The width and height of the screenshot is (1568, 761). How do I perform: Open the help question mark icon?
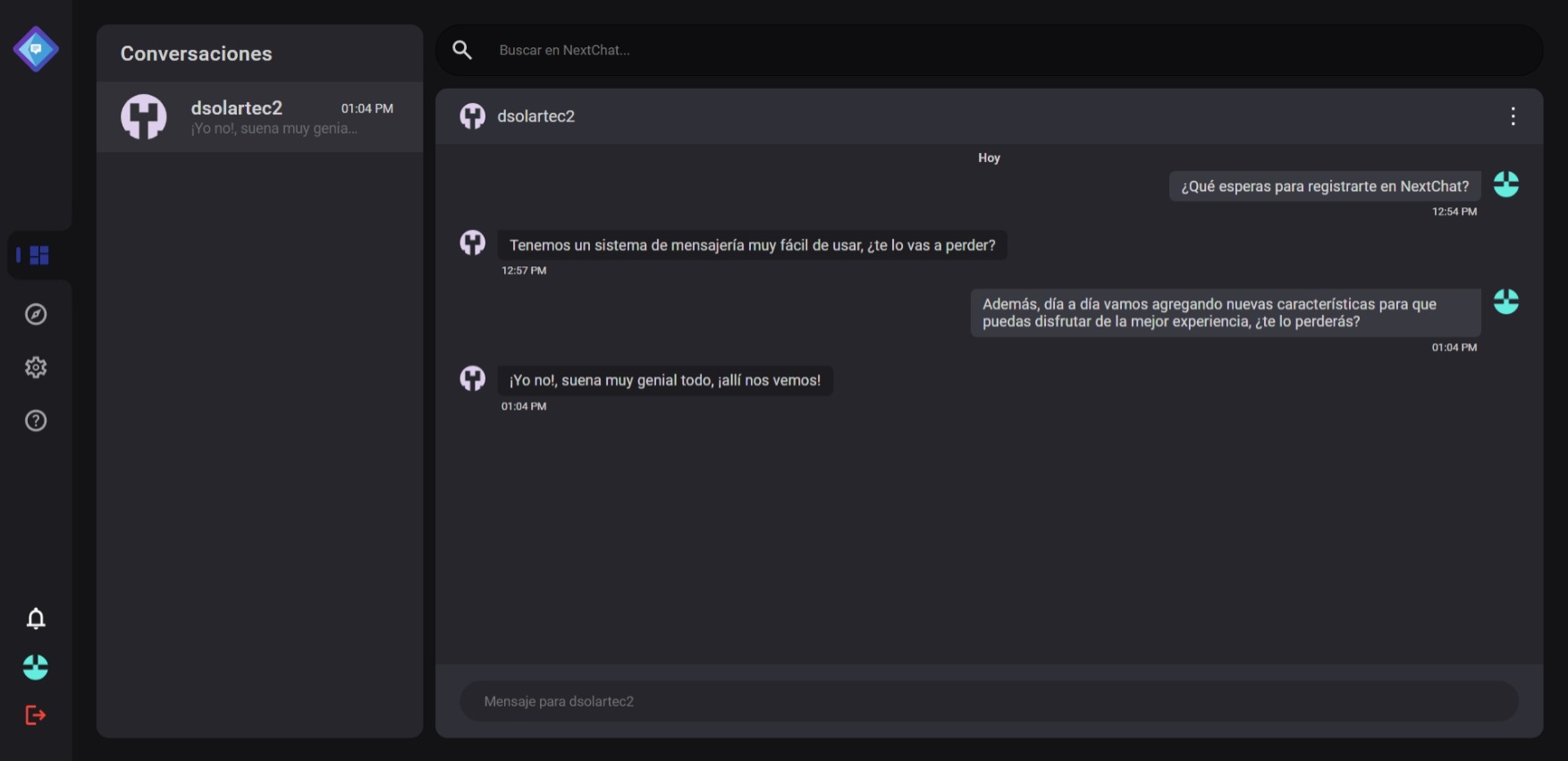click(36, 420)
